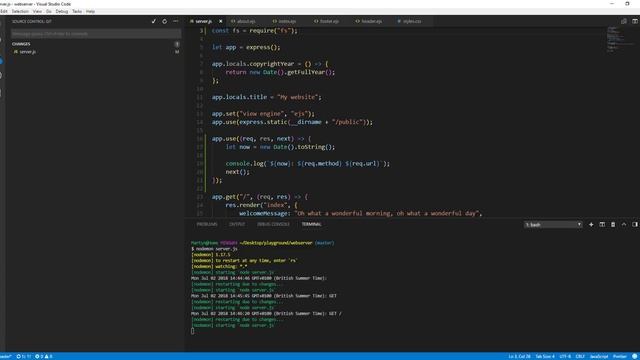
Task: Click the app.get("/") line in editor
Action: [x=260, y=197]
